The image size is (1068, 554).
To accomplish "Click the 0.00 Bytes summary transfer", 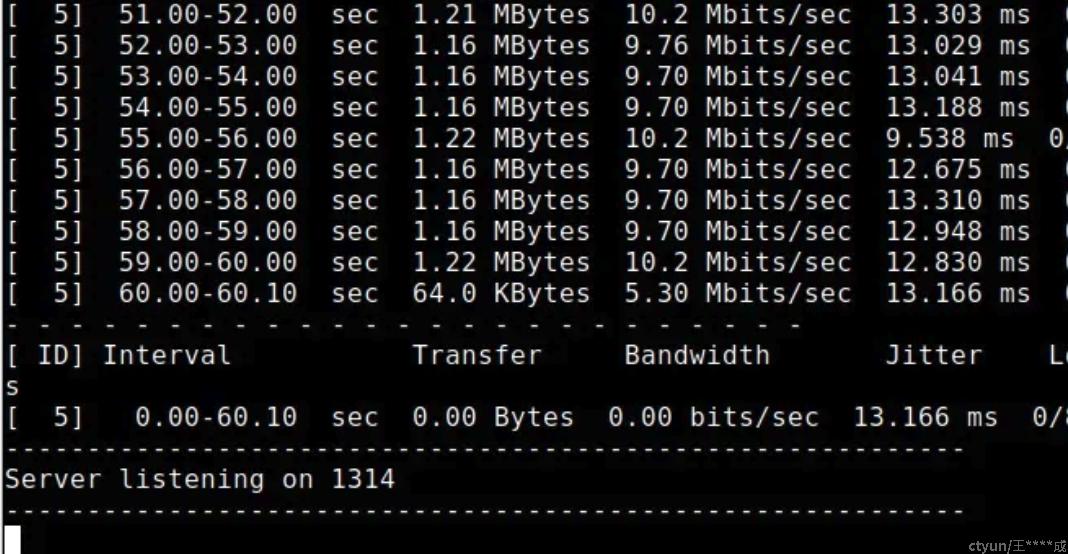I will [493, 417].
